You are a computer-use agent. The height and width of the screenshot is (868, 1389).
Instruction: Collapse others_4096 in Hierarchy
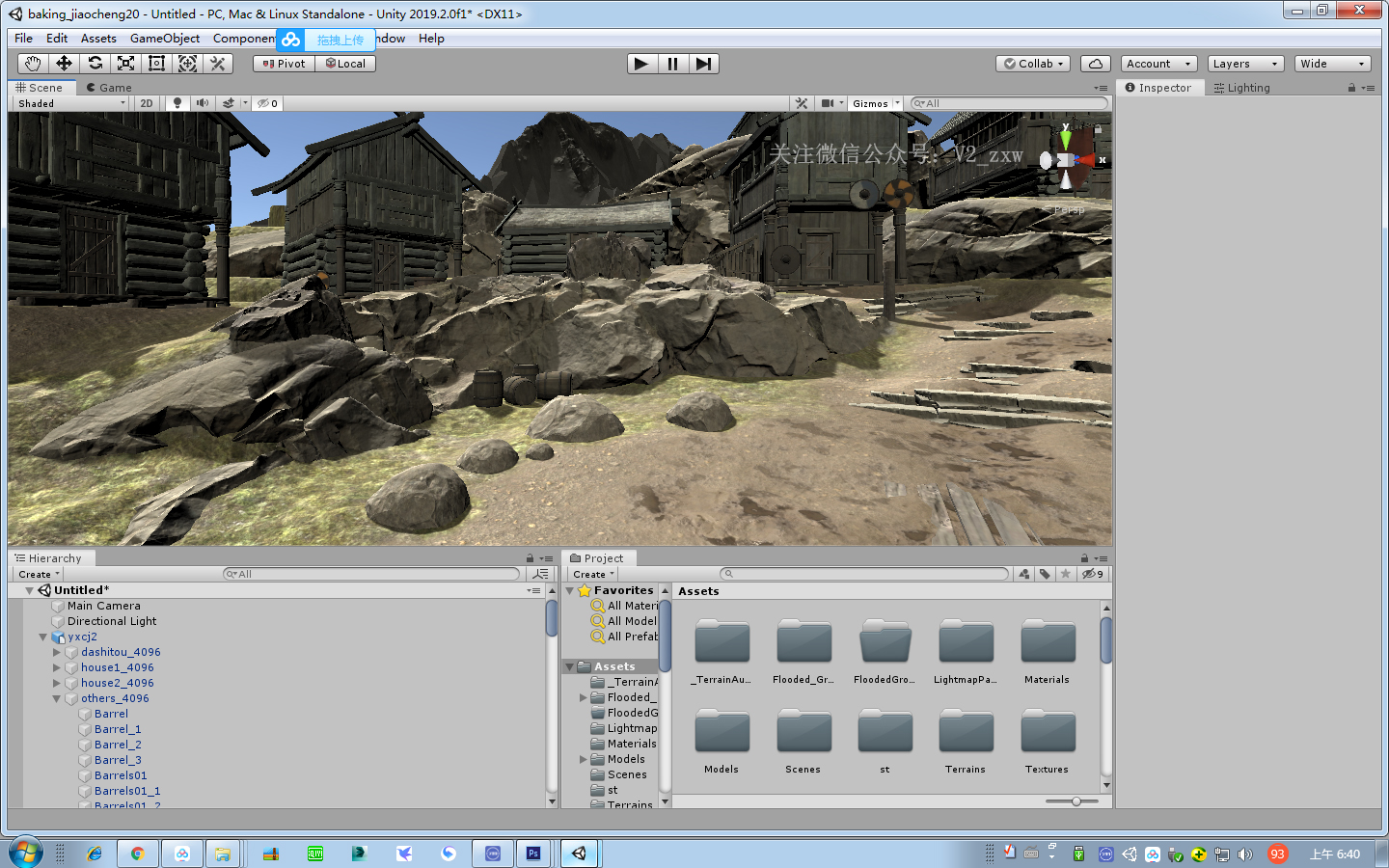tap(57, 698)
